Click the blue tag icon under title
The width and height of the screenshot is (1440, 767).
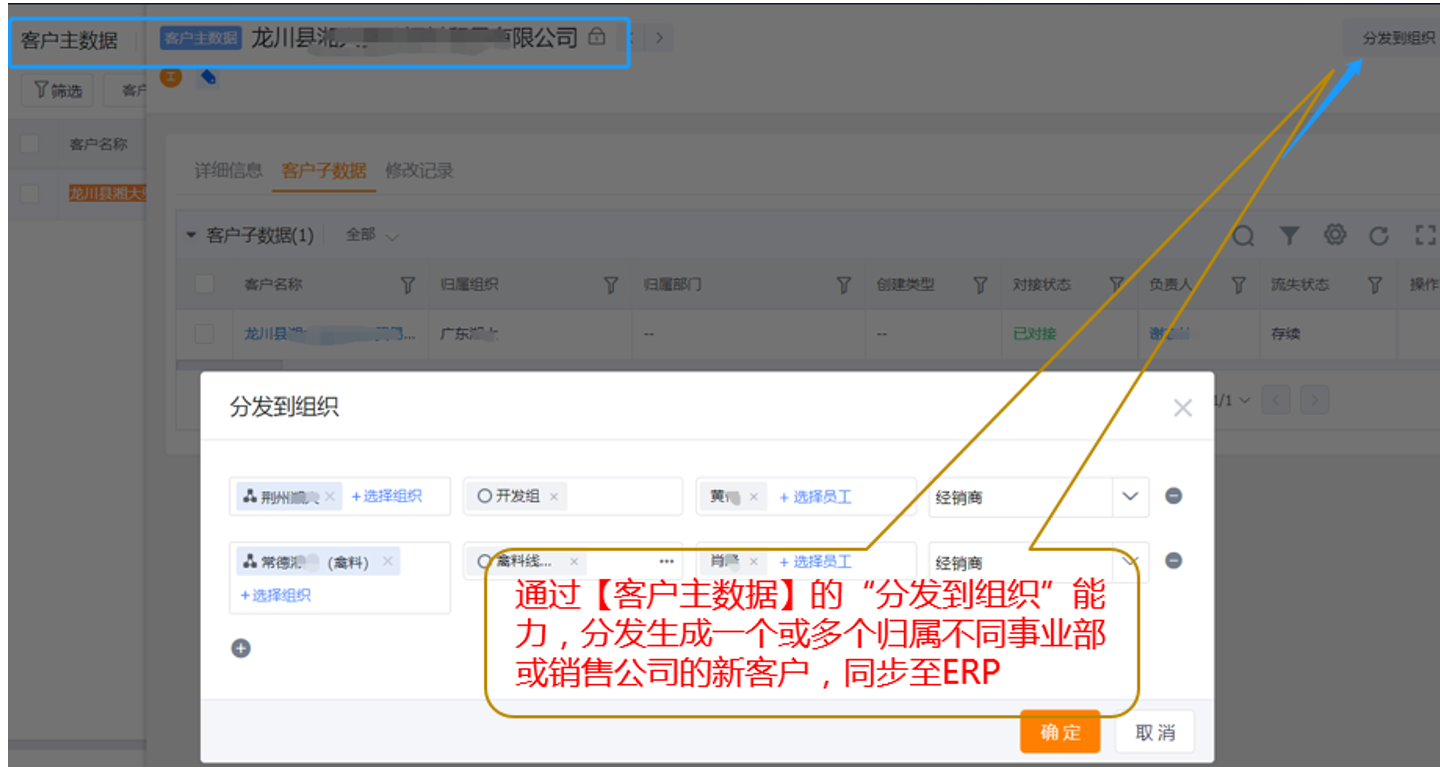(x=208, y=76)
